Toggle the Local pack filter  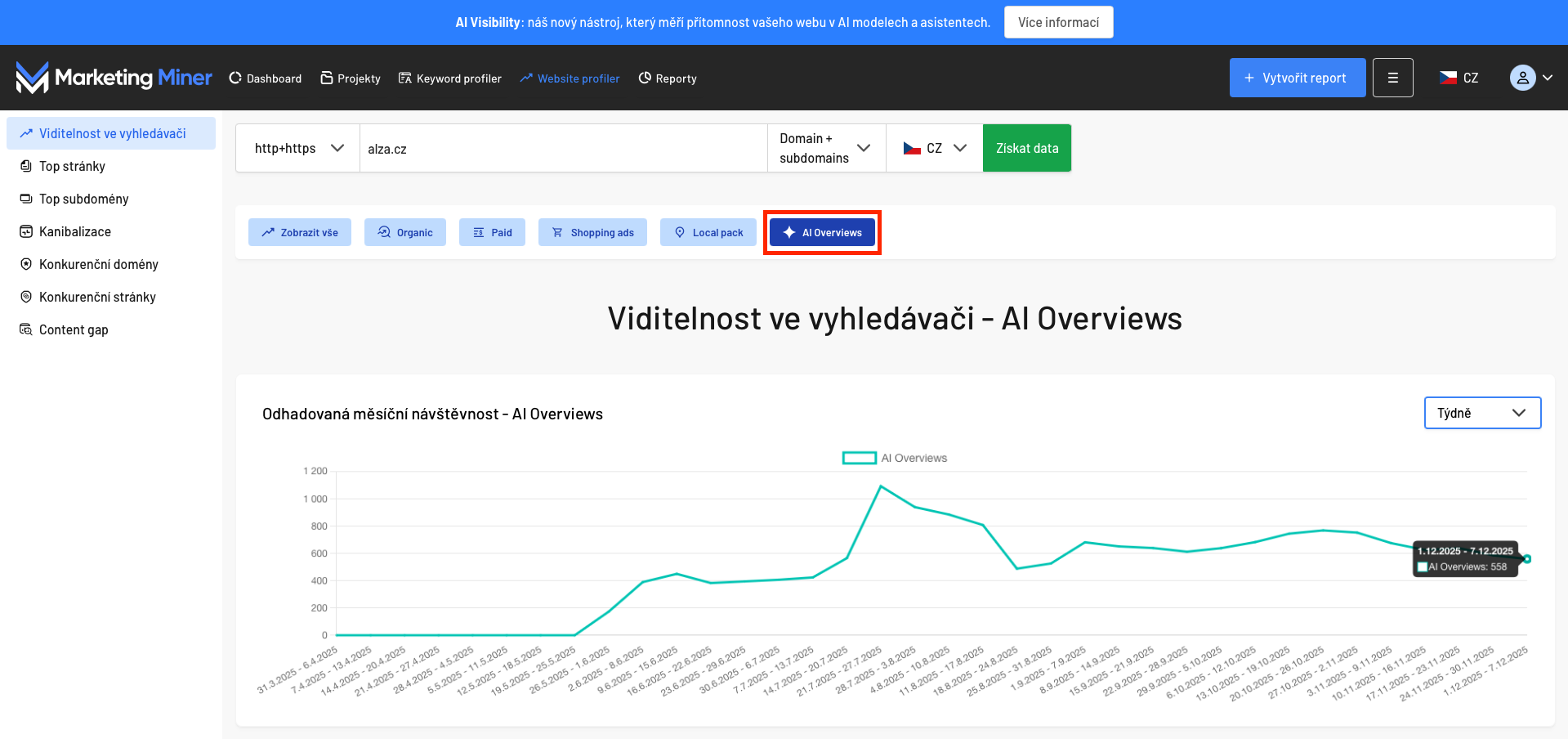708,232
